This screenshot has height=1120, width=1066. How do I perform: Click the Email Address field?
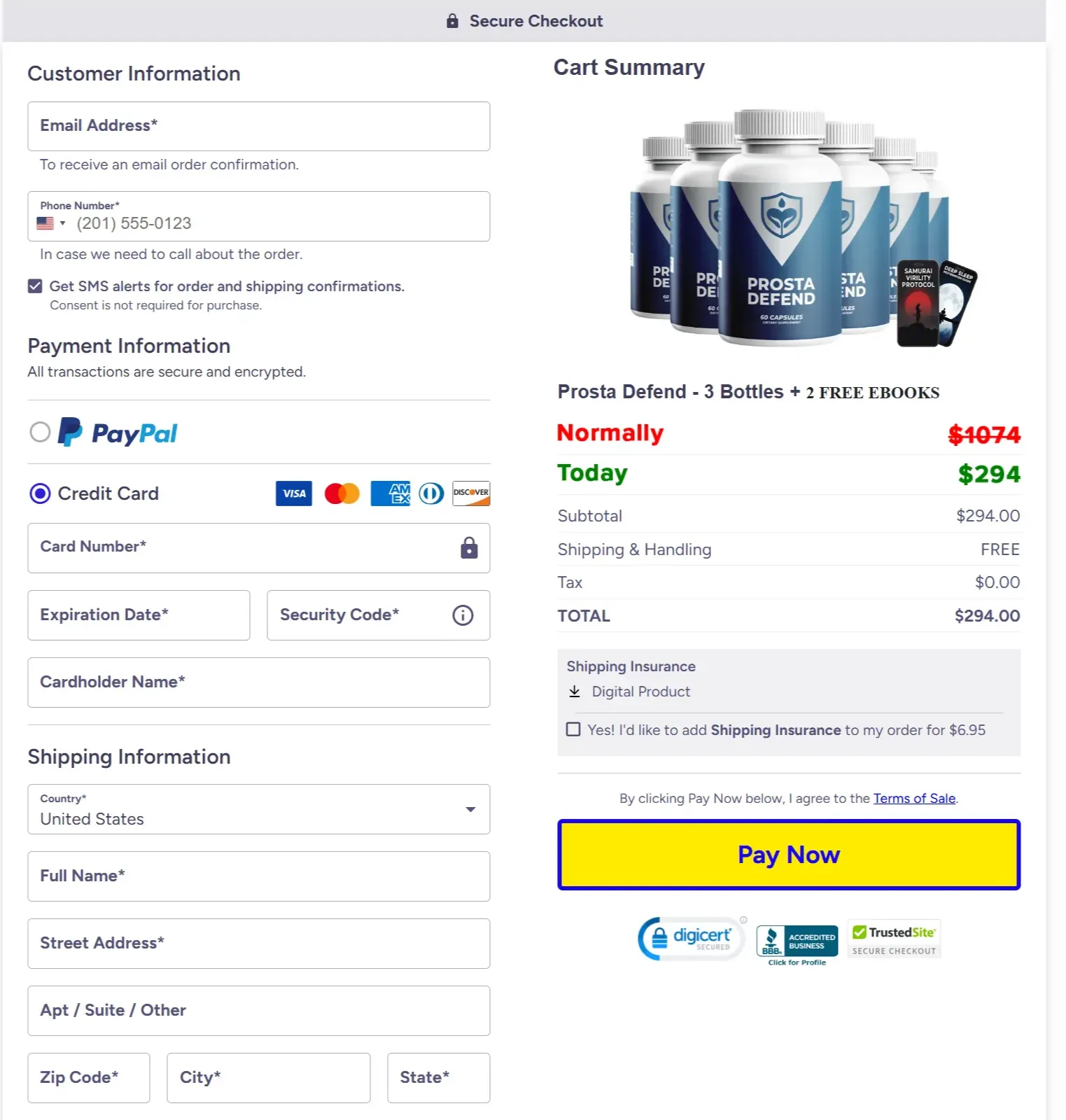(259, 127)
